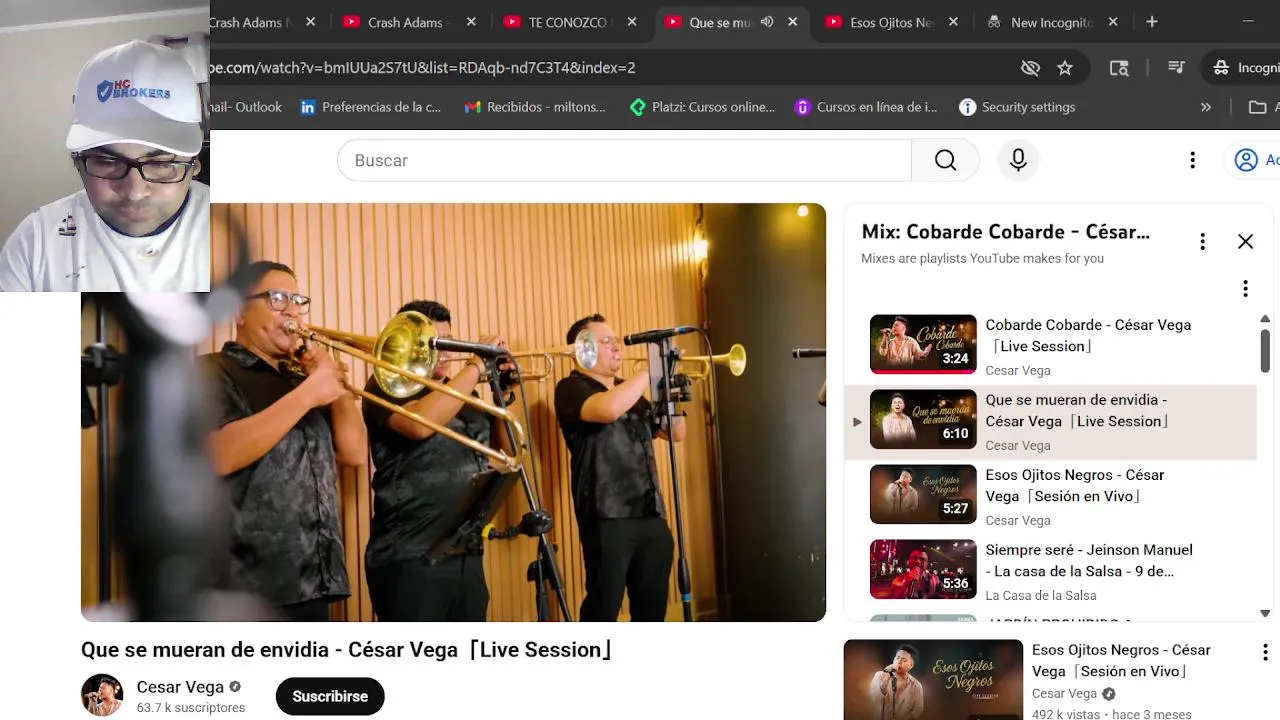Image resolution: width=1280 pixels, height=720 pixels.
Task: Click '63.7 k suscriptores' text
Action: point(191,708)
